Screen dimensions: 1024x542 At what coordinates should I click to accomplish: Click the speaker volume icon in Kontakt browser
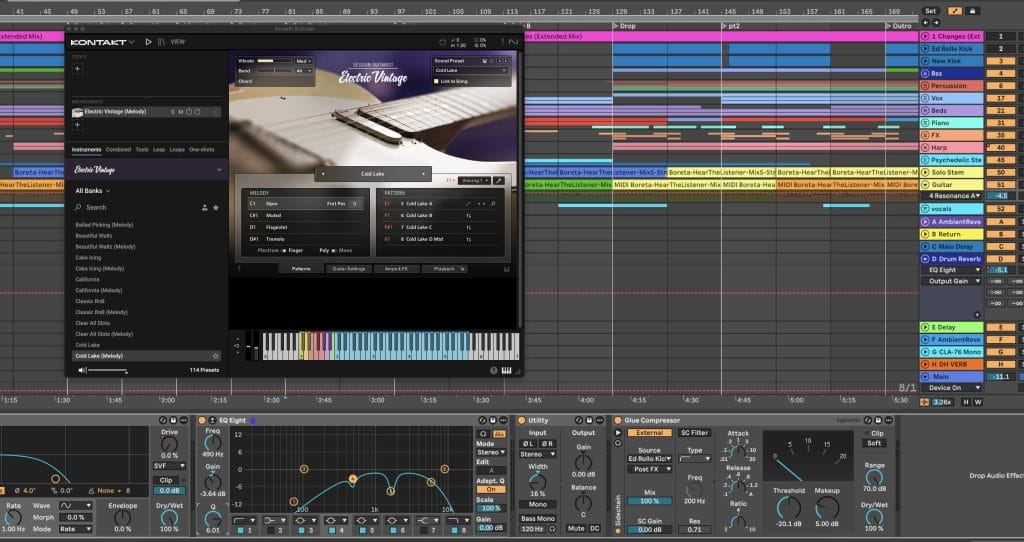tap(83, 370)
